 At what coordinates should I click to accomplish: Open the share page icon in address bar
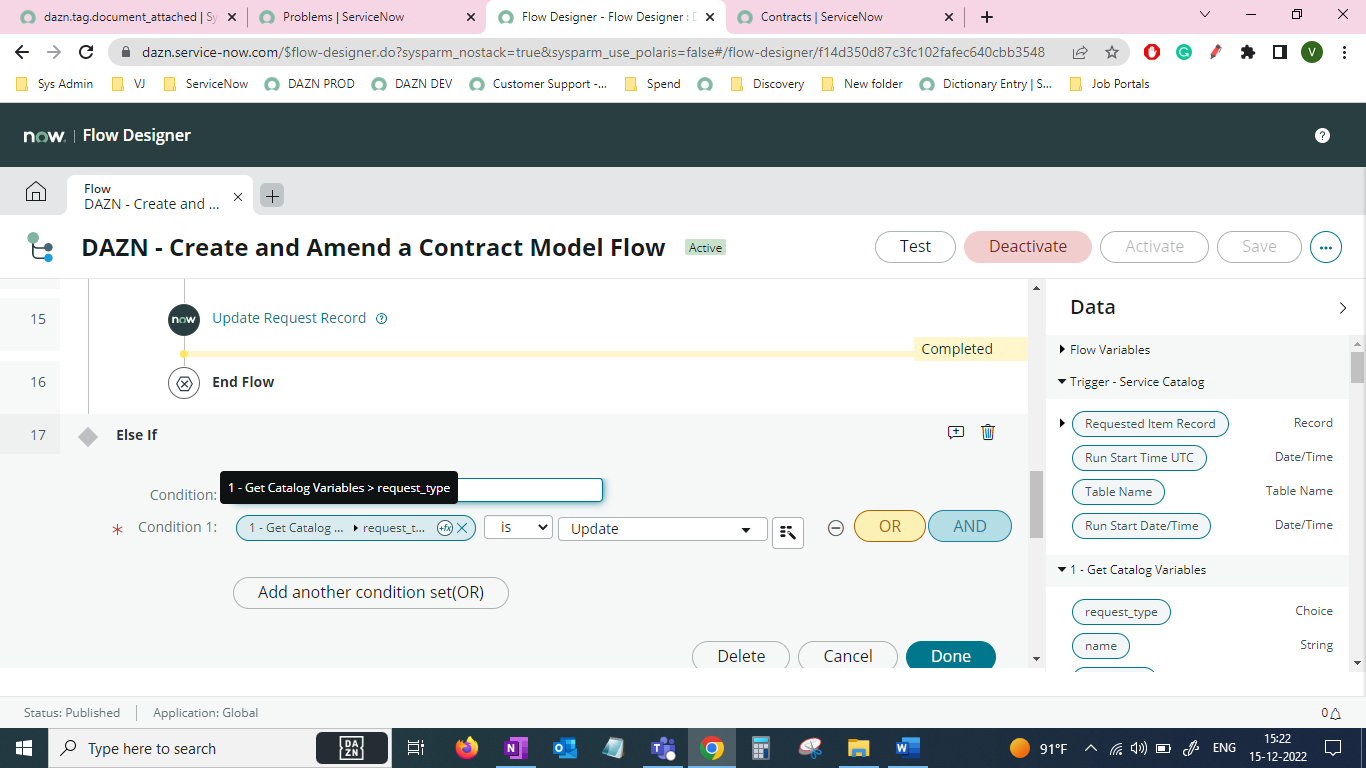(x=1080, y=52)
